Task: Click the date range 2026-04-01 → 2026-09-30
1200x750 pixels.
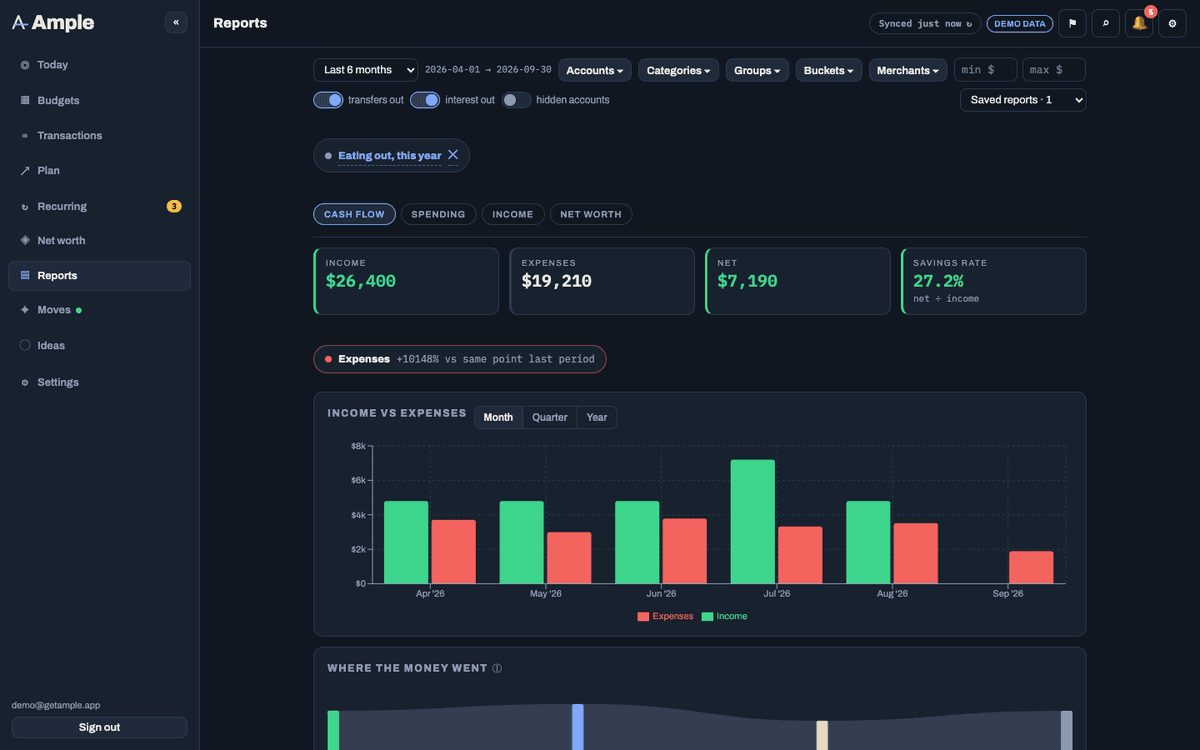Action: (x=488, y=70)
